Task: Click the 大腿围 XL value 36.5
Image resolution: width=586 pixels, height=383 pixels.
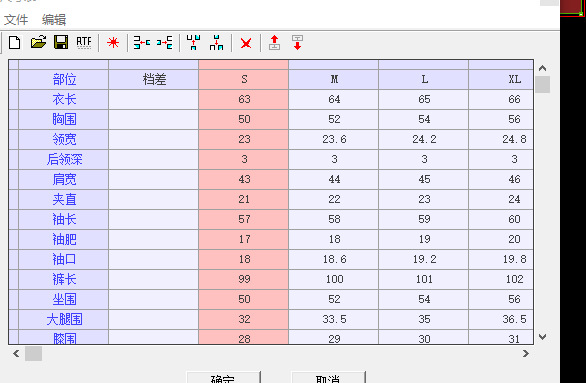Action: point(501,319)
